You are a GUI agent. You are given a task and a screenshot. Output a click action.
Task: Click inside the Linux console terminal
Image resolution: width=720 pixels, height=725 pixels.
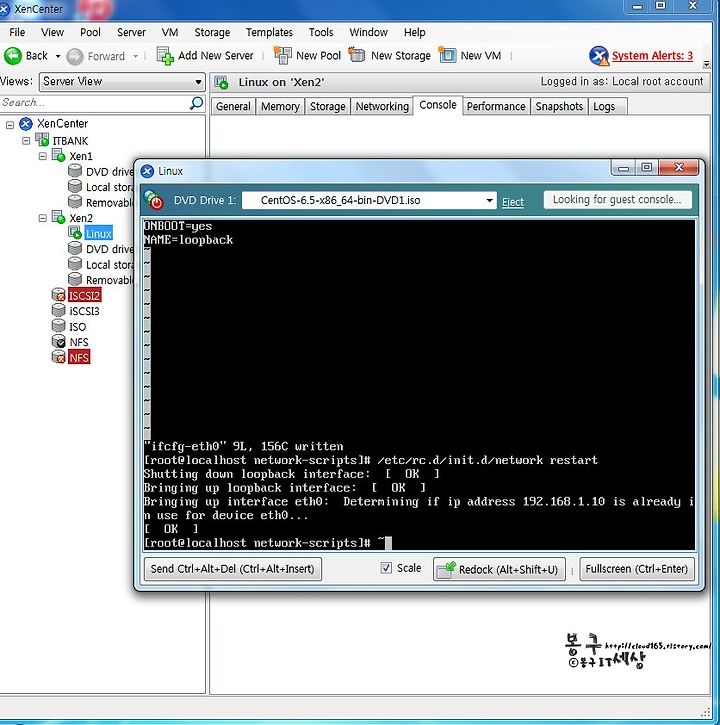pos(419,385)
